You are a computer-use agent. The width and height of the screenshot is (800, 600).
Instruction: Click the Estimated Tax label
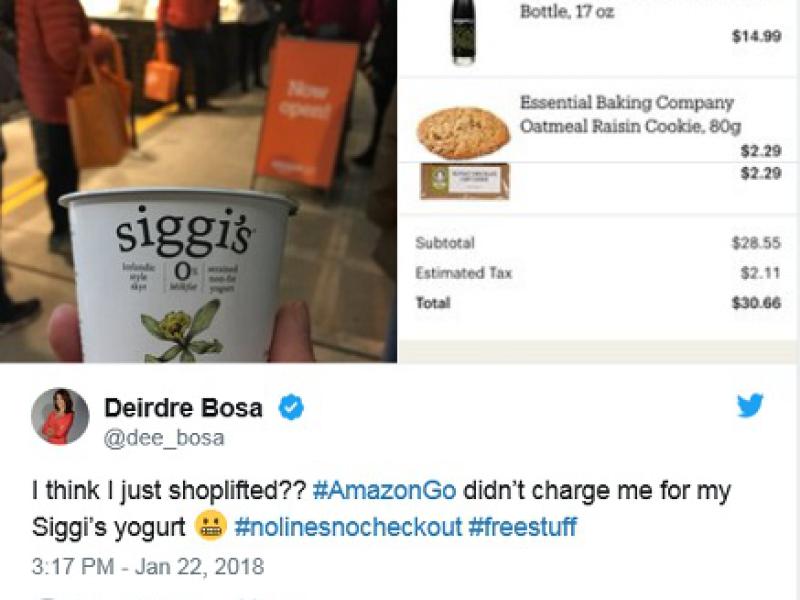tap(463, 273)
